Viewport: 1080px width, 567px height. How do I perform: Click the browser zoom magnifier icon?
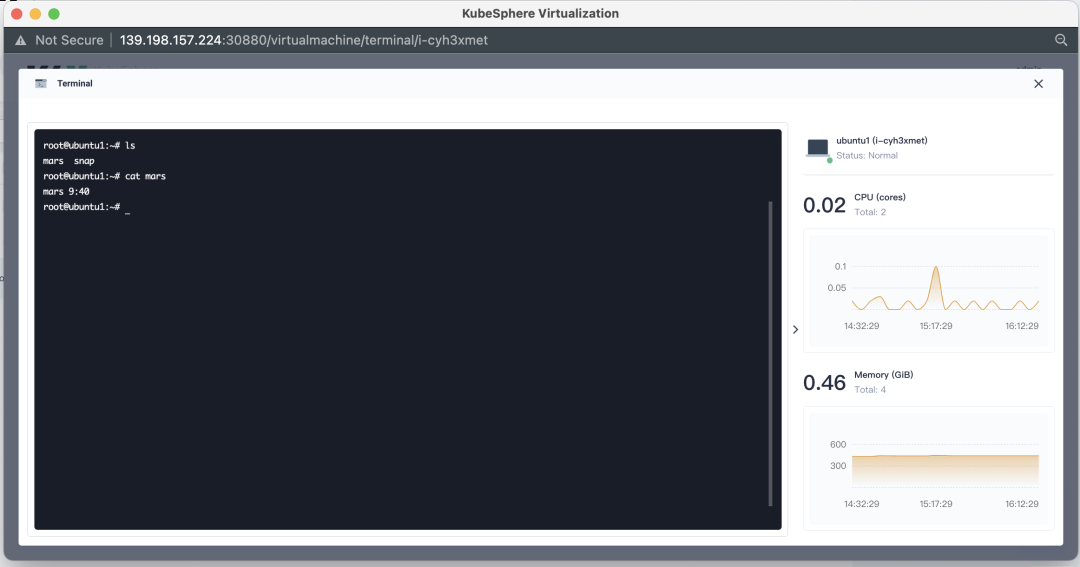point(1061,40)
